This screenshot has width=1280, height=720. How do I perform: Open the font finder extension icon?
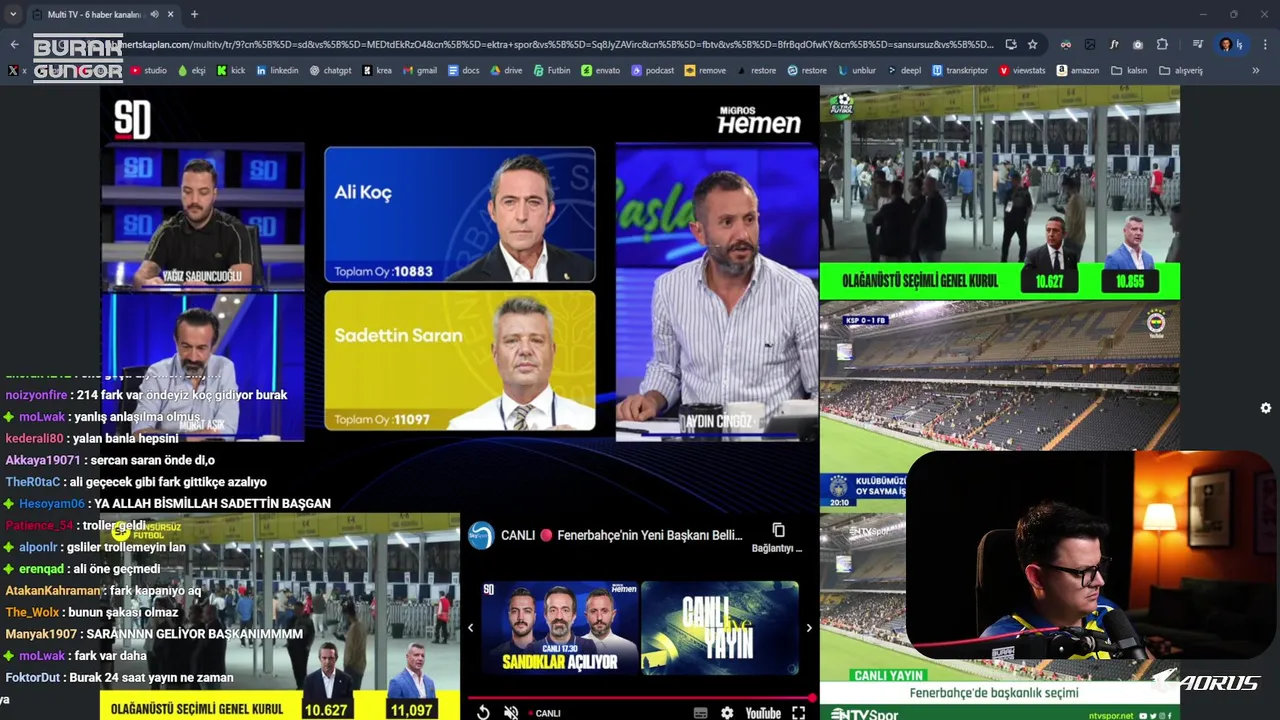(1114, 44)
